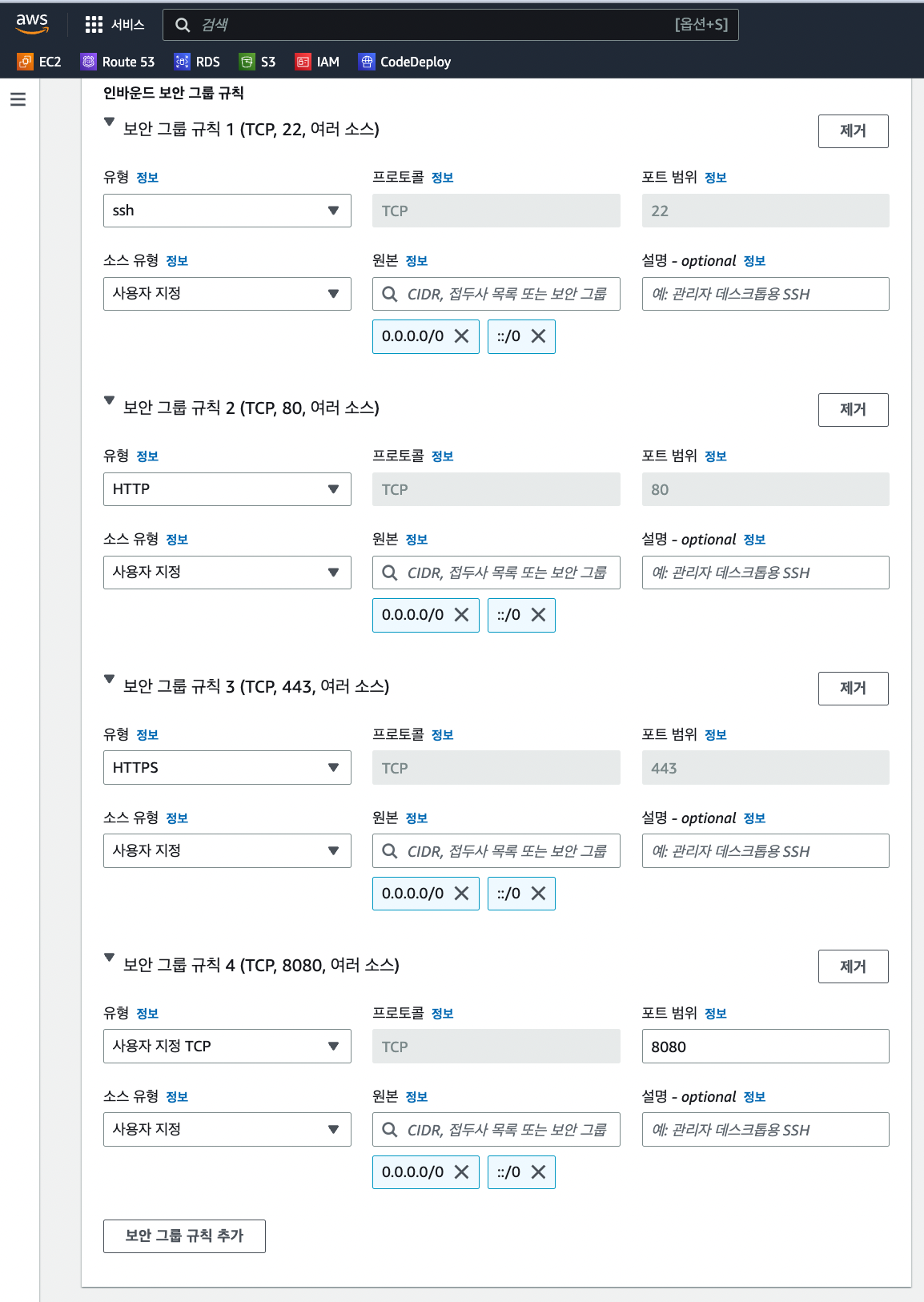This screenshot has height=1302, width=924.
Task: Go to RDS from favorites bar
Action: click(197, 62)
